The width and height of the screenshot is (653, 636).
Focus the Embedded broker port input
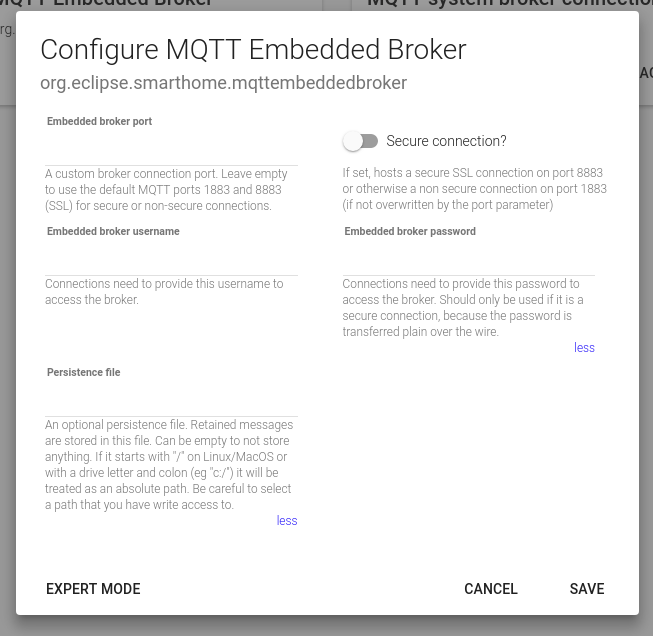[x=171, y=151]
